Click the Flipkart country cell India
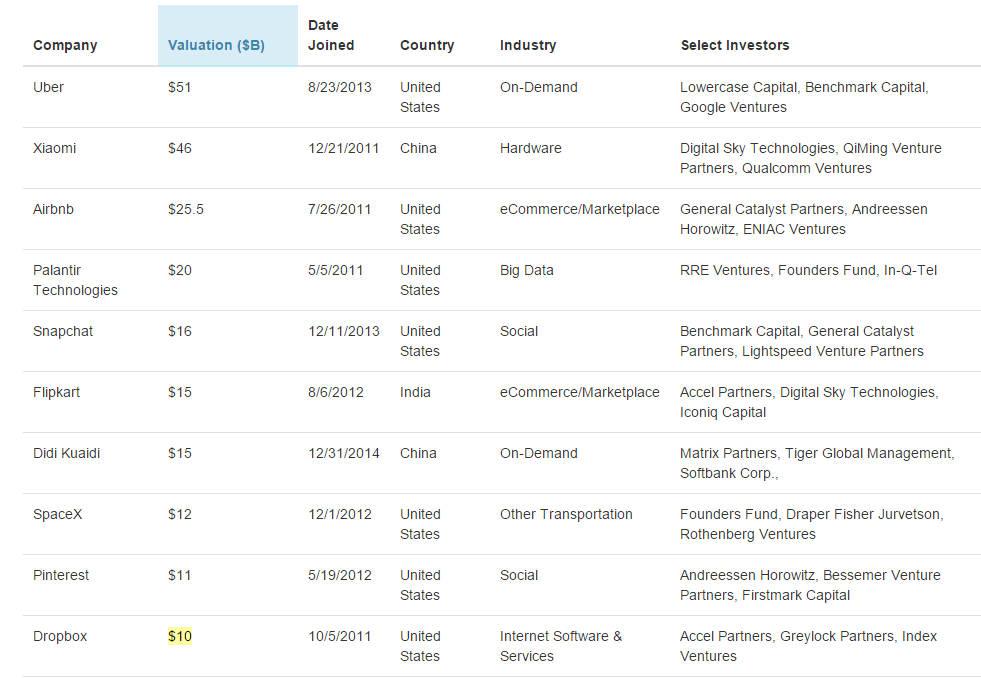Viewport: 981px width, 678px height. [x=415, y=392]
